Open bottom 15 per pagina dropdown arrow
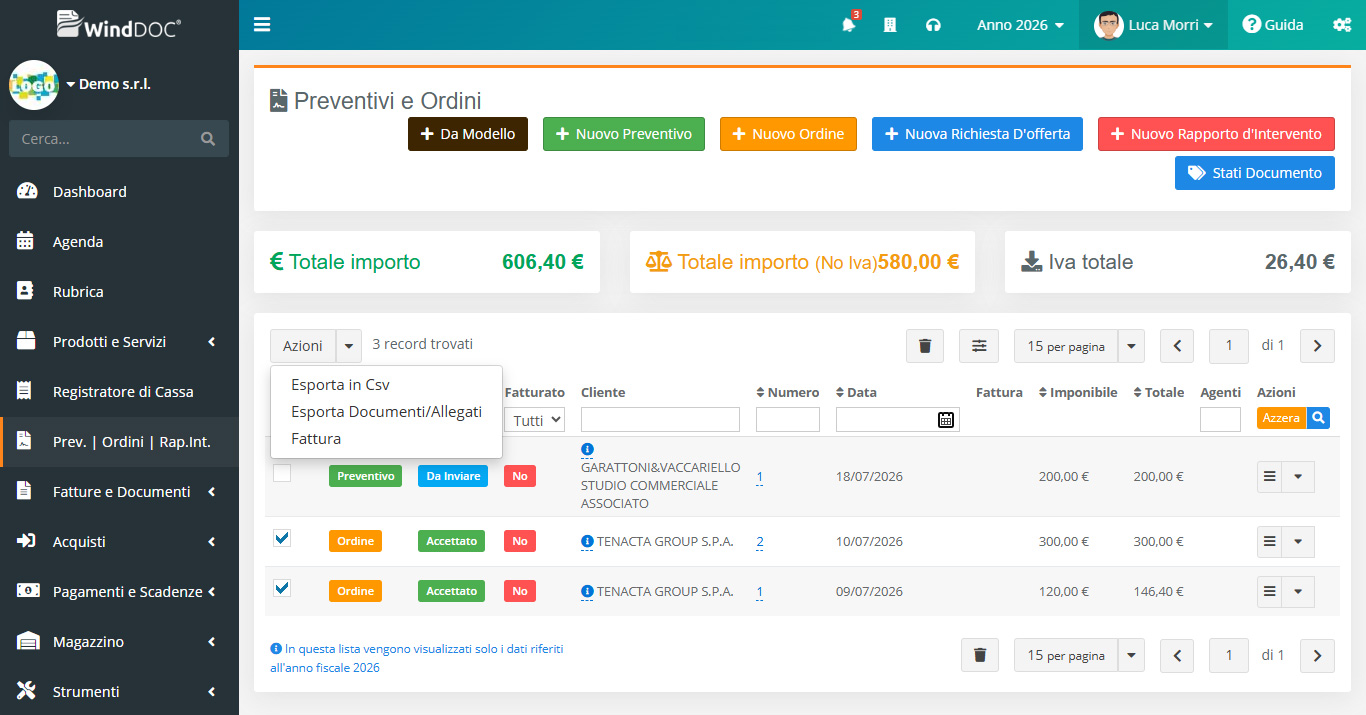The height and width of the screenshot is (715, 1366). pyautogui.click(x=1131, y=656)
